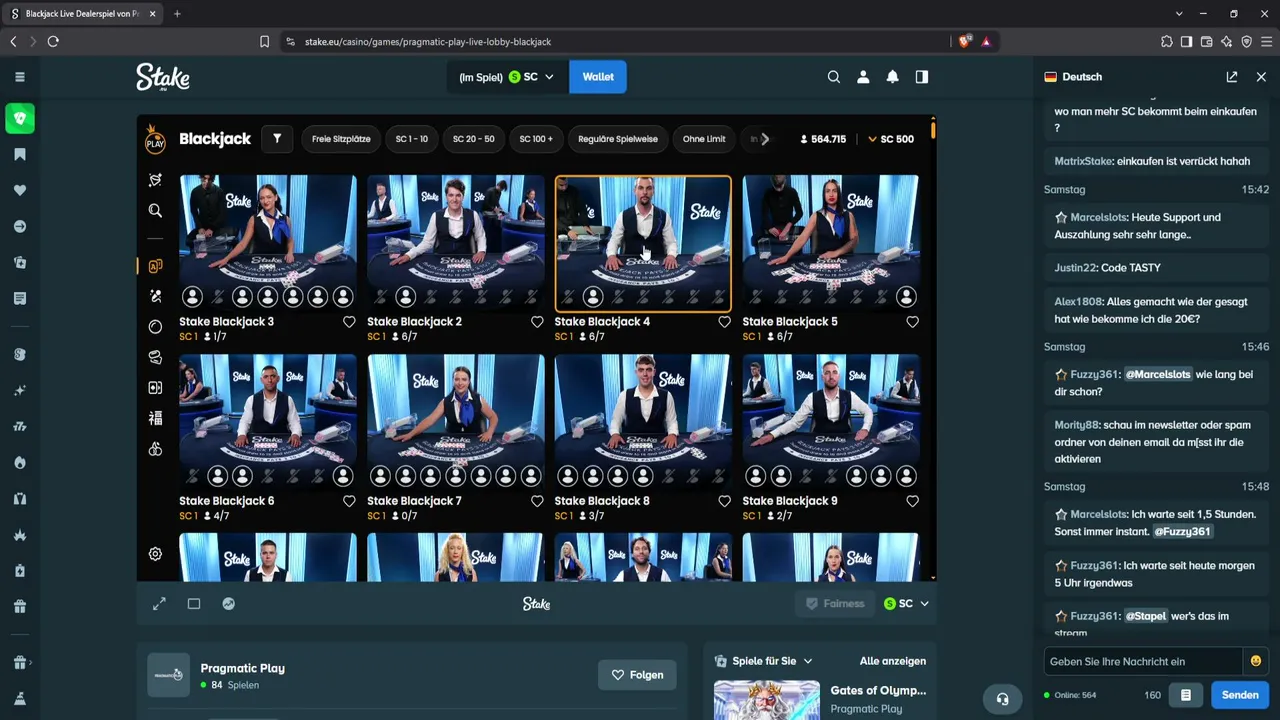Open the browser tab list dropdown arrow
This screenshot has width=1280, height=720.
1180,14
